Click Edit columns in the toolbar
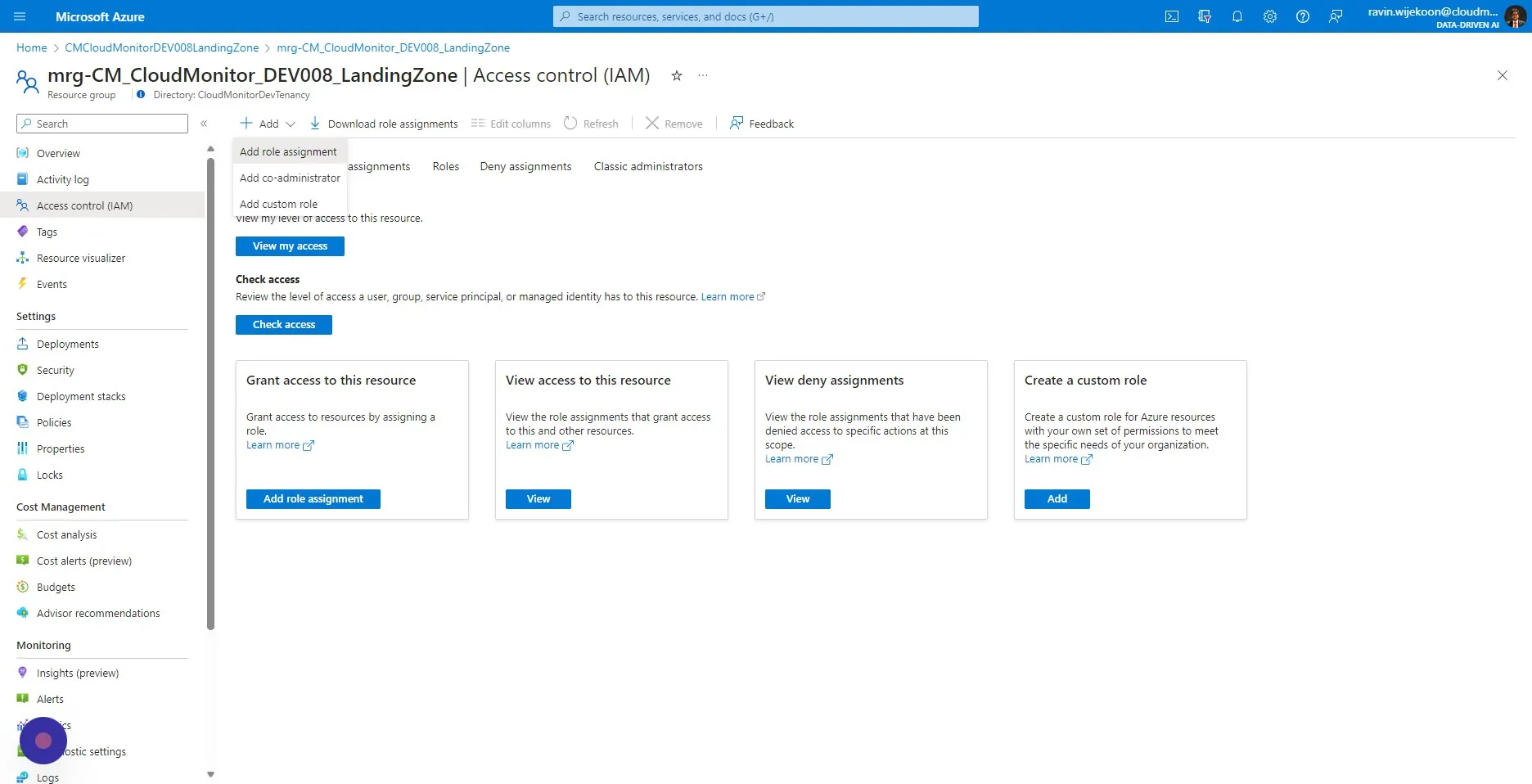The width and height of the screenshot is (1532, 784). (x=511, y=124)
